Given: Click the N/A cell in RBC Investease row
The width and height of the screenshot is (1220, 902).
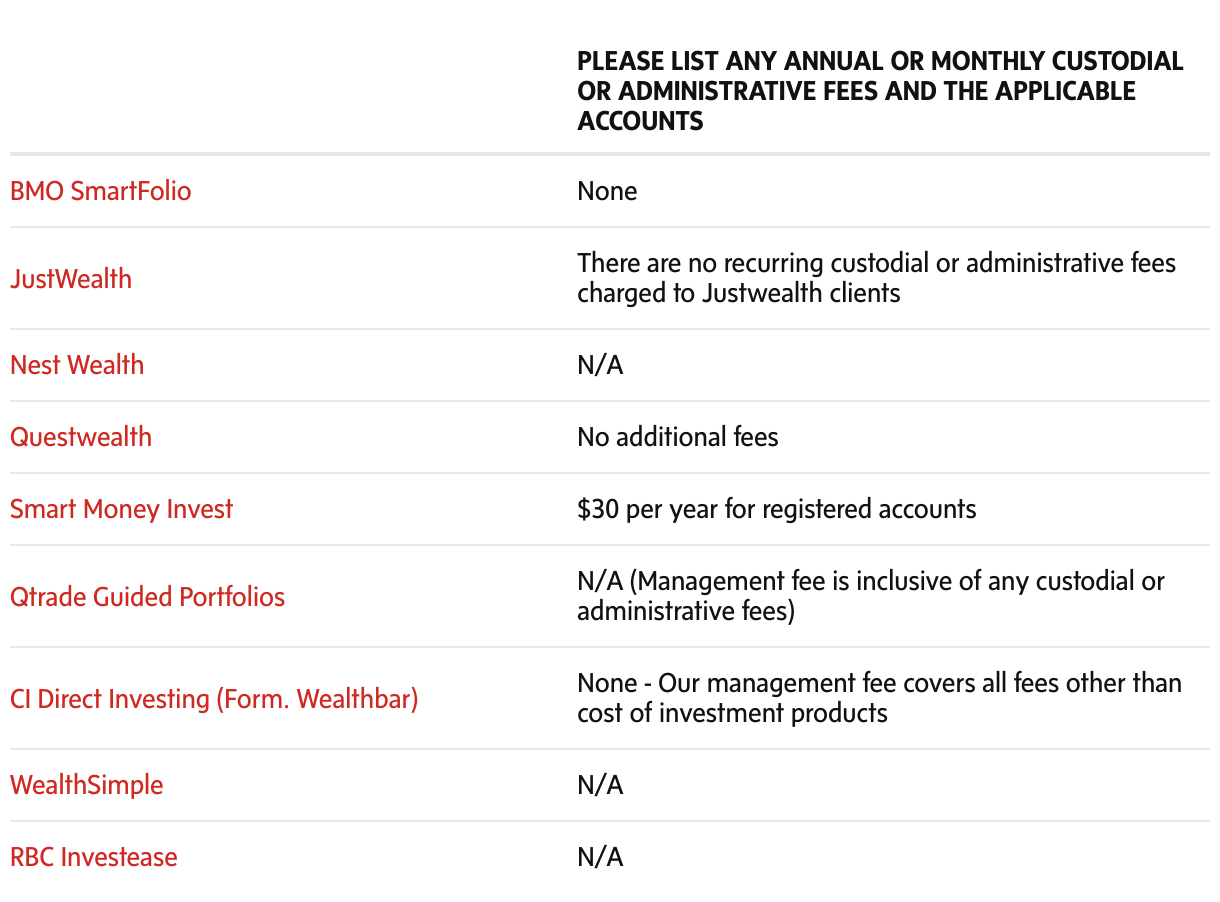Looking at the screenshot, I should [x=600, y=857].
